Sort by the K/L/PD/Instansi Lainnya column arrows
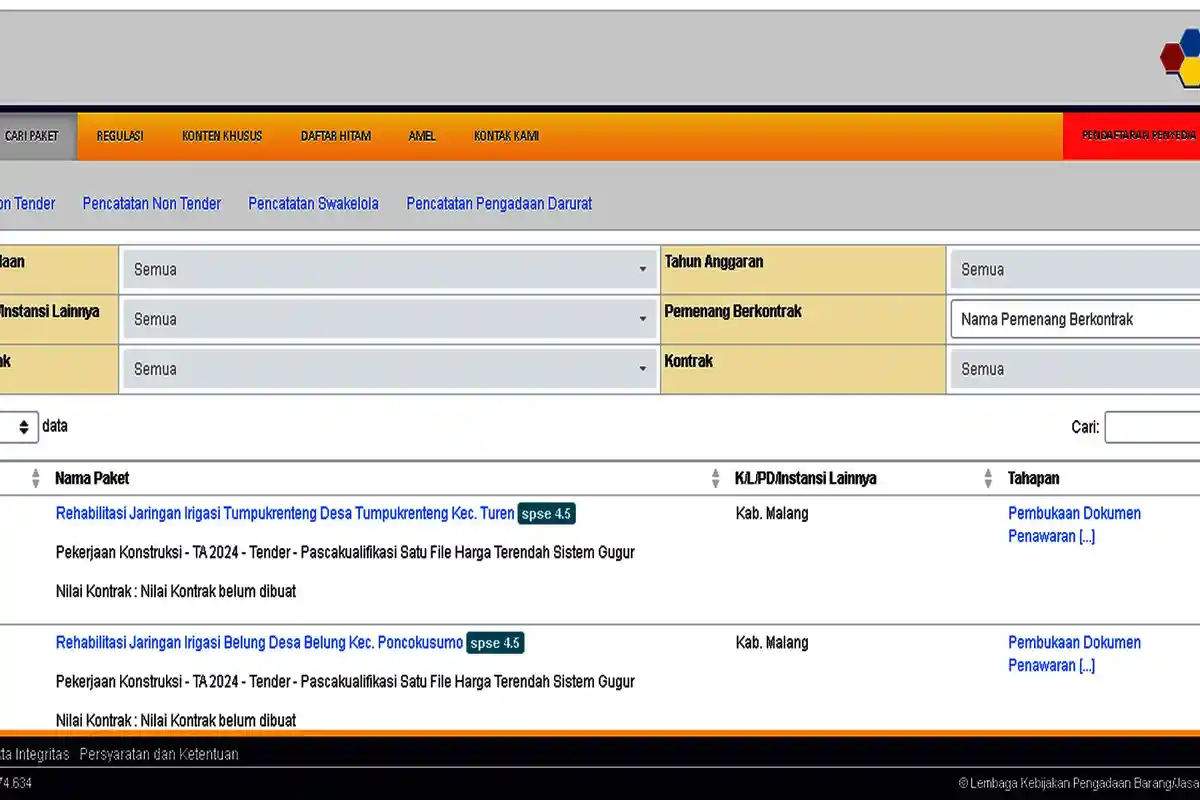Screen dimensions: 1200x800 click(715, 479)
